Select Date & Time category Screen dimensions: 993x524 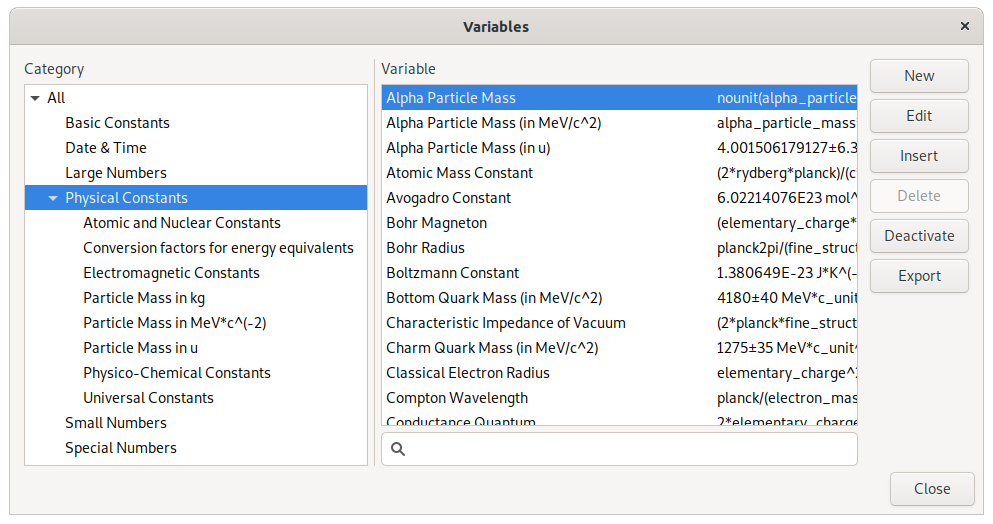tap(106, 148)
